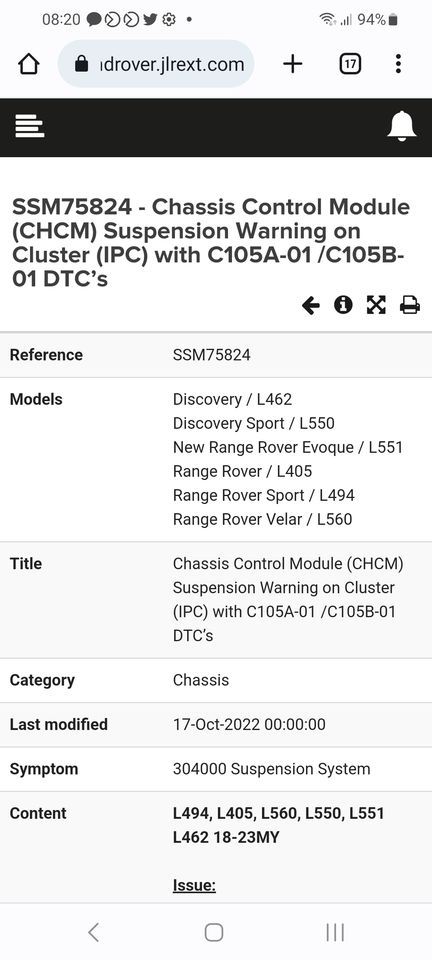Tap the browser home icon
Screen dimensions: 432x960
[29, 64]
